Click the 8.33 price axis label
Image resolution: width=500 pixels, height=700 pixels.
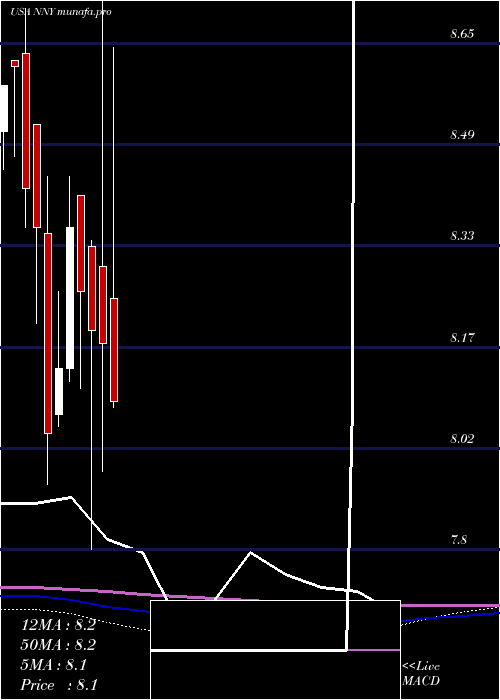tap(462, 236)
